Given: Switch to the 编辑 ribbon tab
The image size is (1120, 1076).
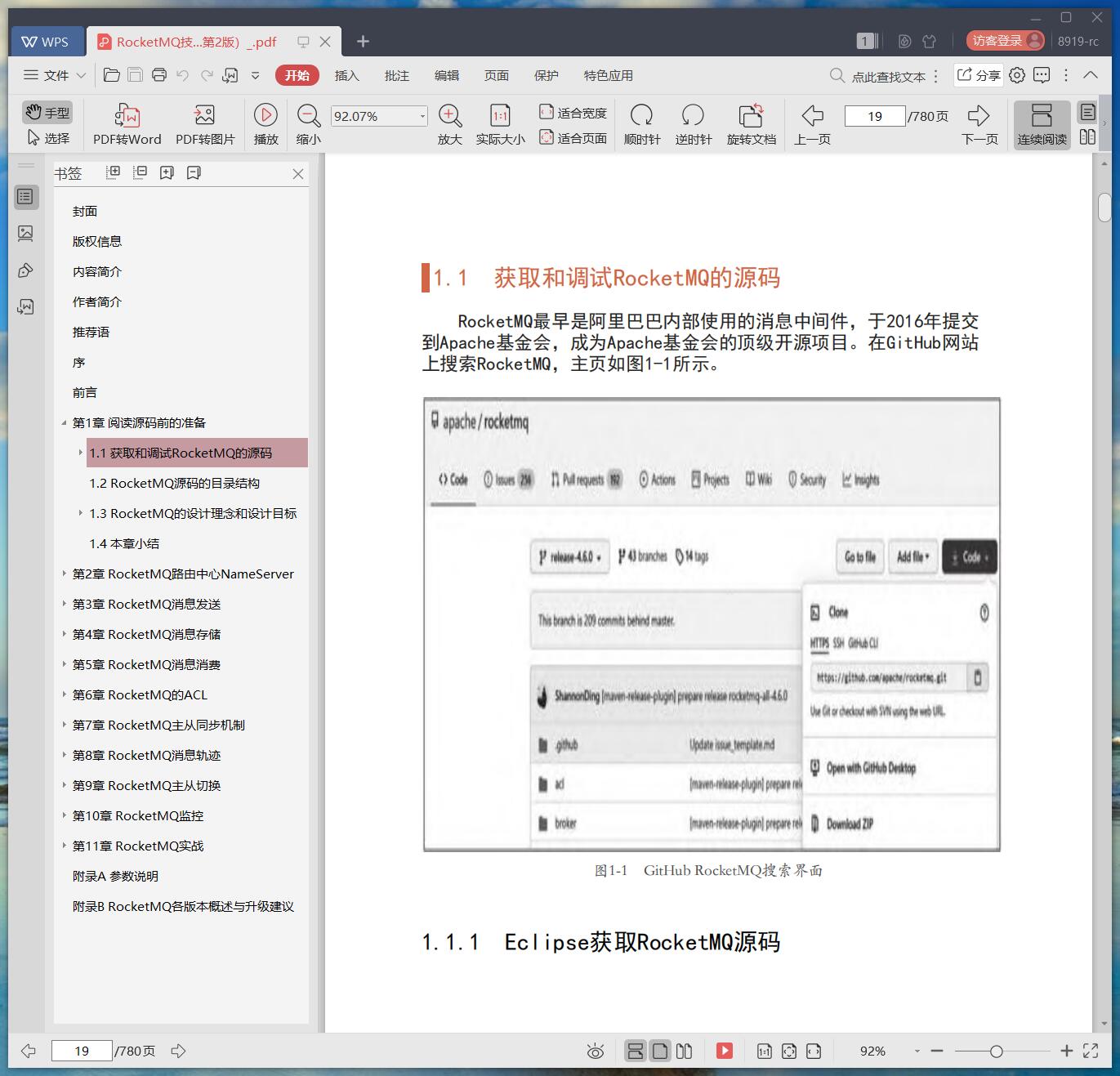Looking at the screenshot, I should click(x=446, y=75).
